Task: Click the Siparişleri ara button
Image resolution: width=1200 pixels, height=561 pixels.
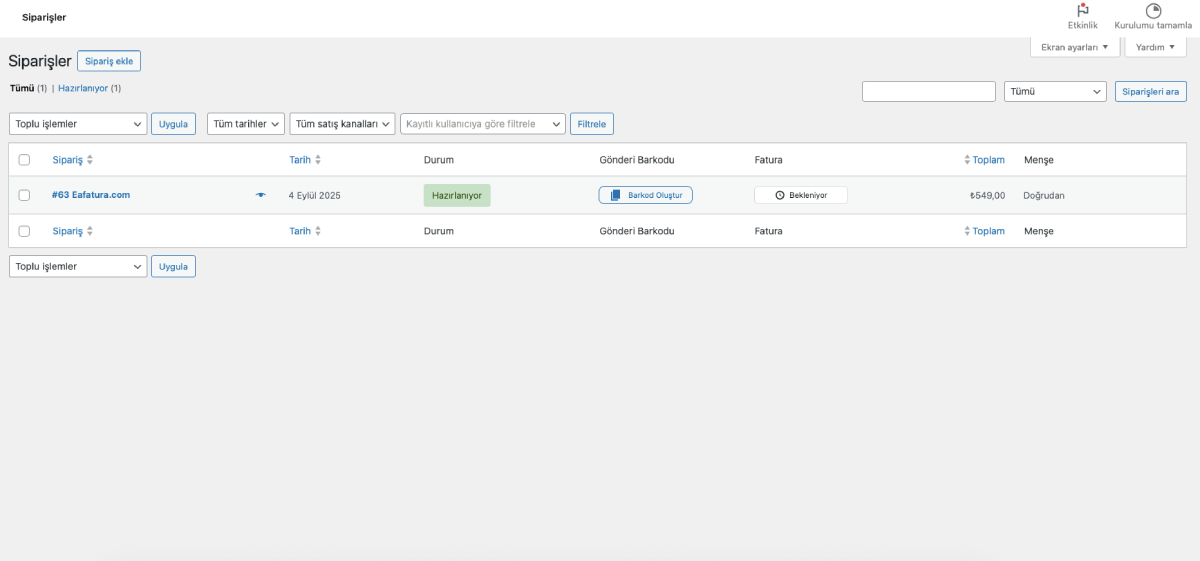Action: (1151, 91)
